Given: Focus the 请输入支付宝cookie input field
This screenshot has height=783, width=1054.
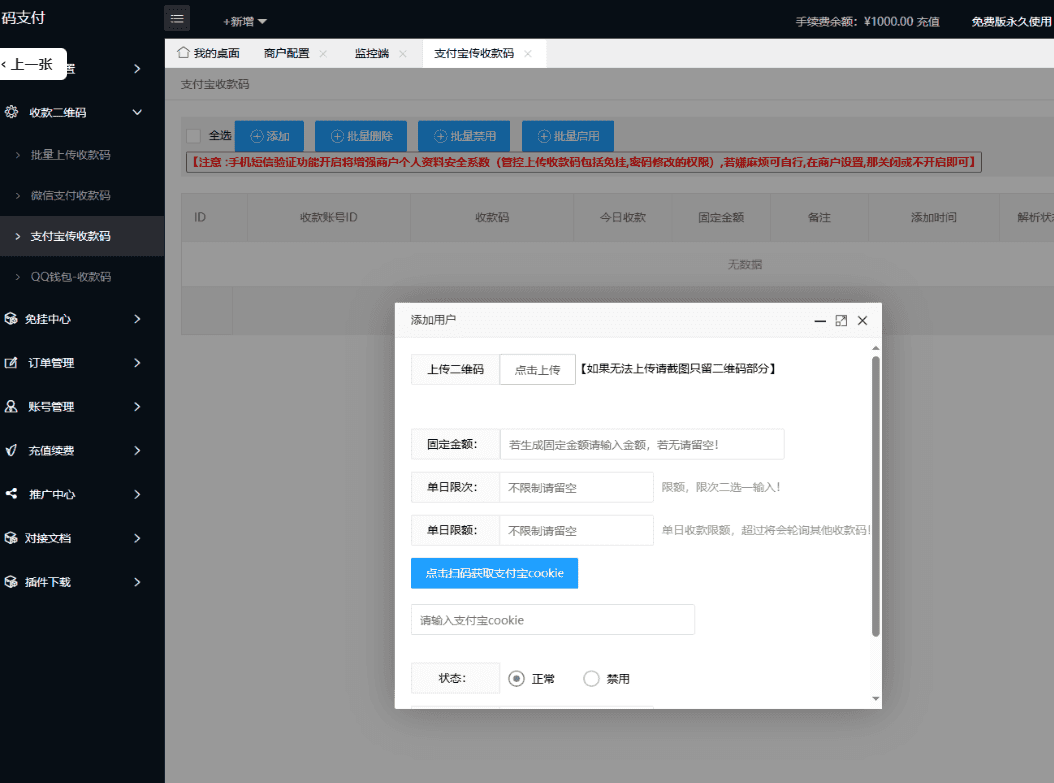Looking at the screenshot, I should point(553,620).
